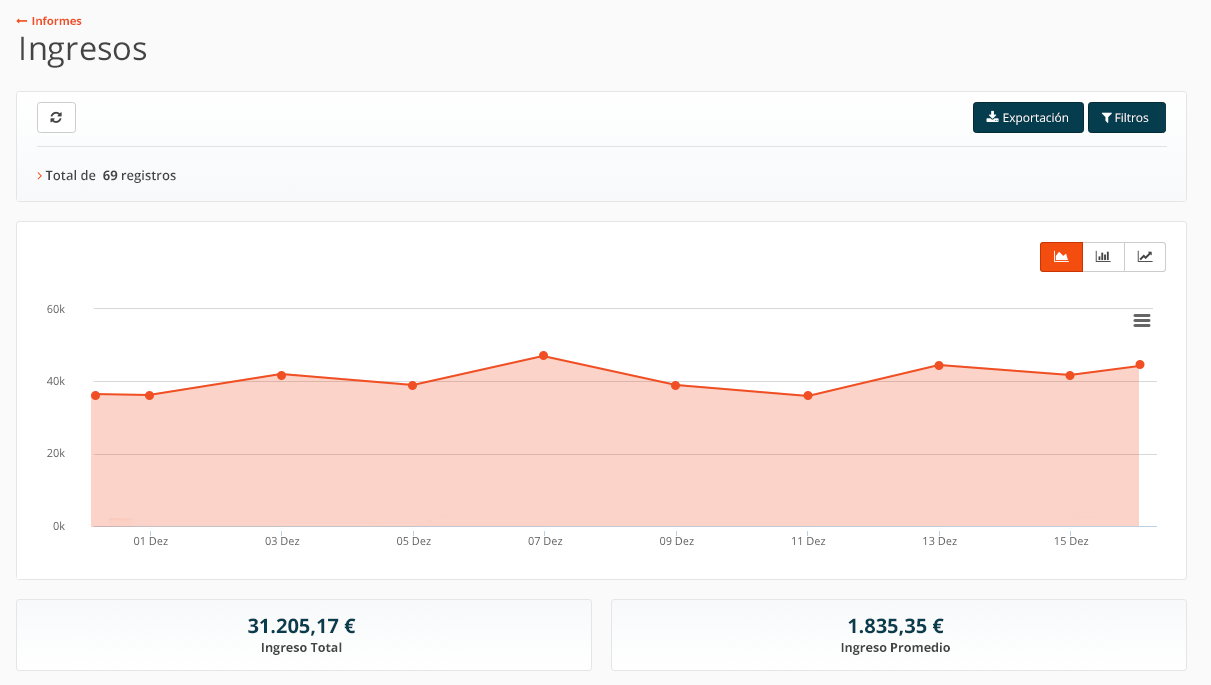The width and height of the screenshot is (1211, 685).
Task: Select the data point at 13 Dez
Action: [x=939, y=365]
